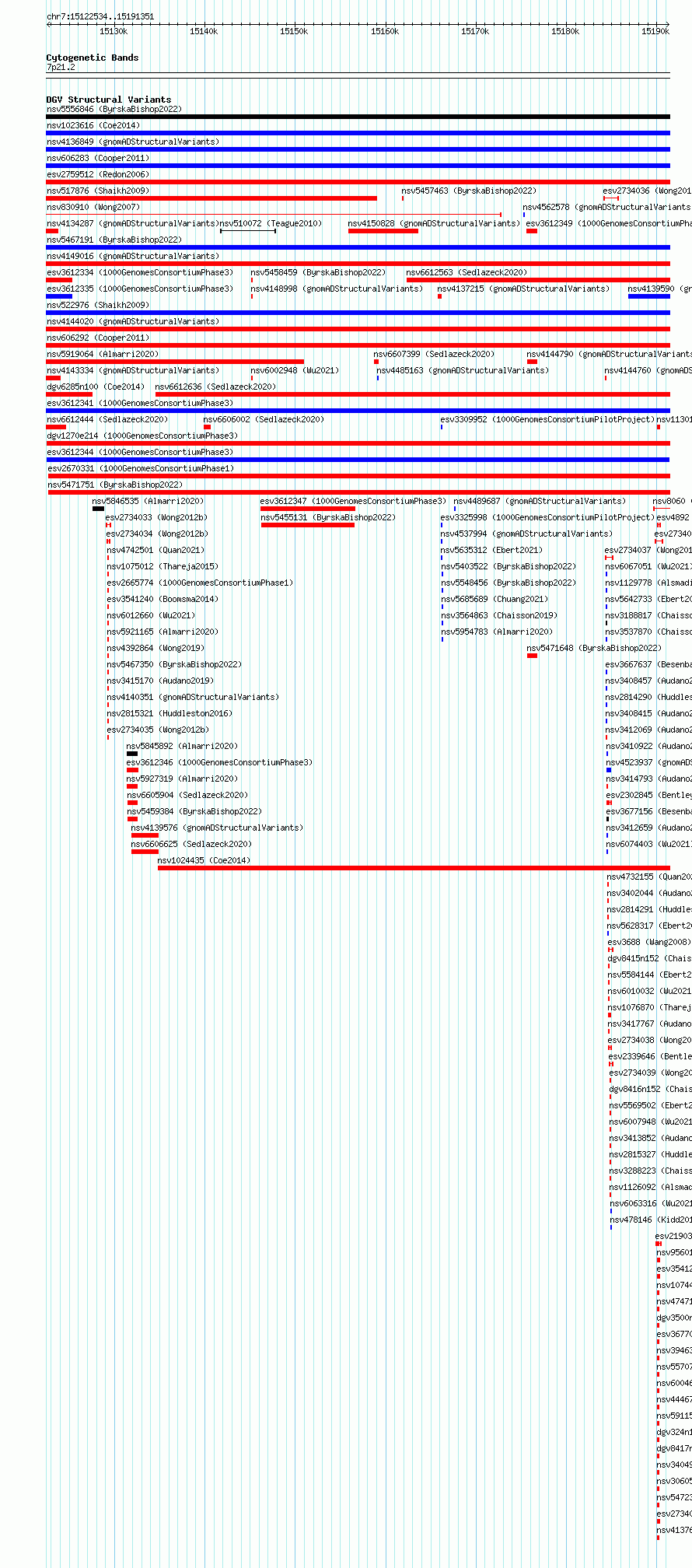Select nsv3415170 (Audano2019) variant
This screenshot has height=1568, width=692.
(x=160, y=681)
